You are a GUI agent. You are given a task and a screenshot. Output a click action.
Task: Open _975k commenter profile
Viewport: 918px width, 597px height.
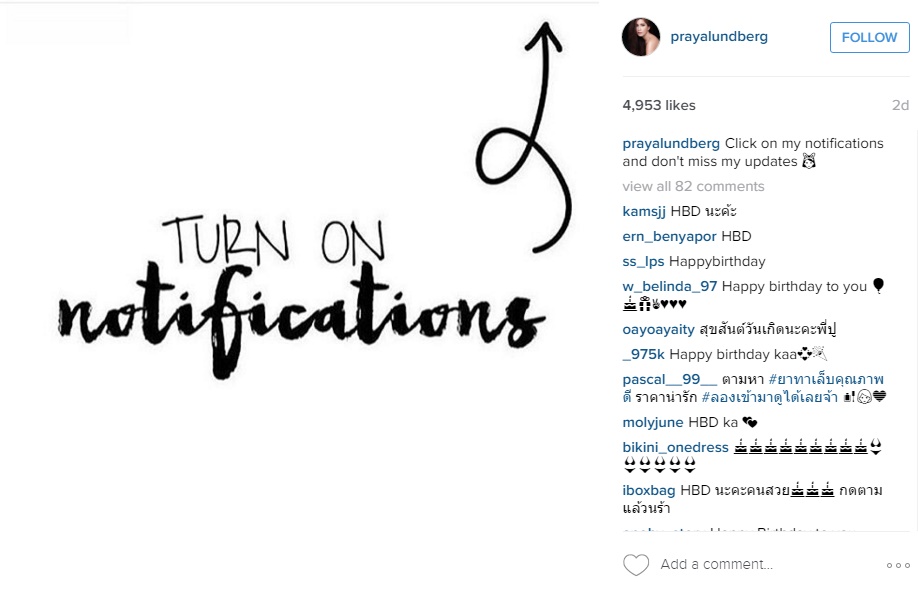pyautogui.click(x=643, y=355)
